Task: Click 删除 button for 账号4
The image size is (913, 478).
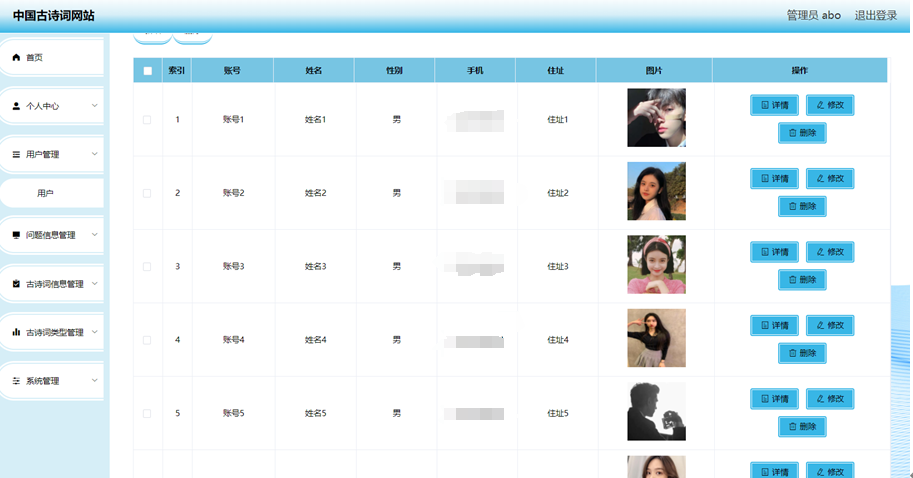Action: (802, 353)
